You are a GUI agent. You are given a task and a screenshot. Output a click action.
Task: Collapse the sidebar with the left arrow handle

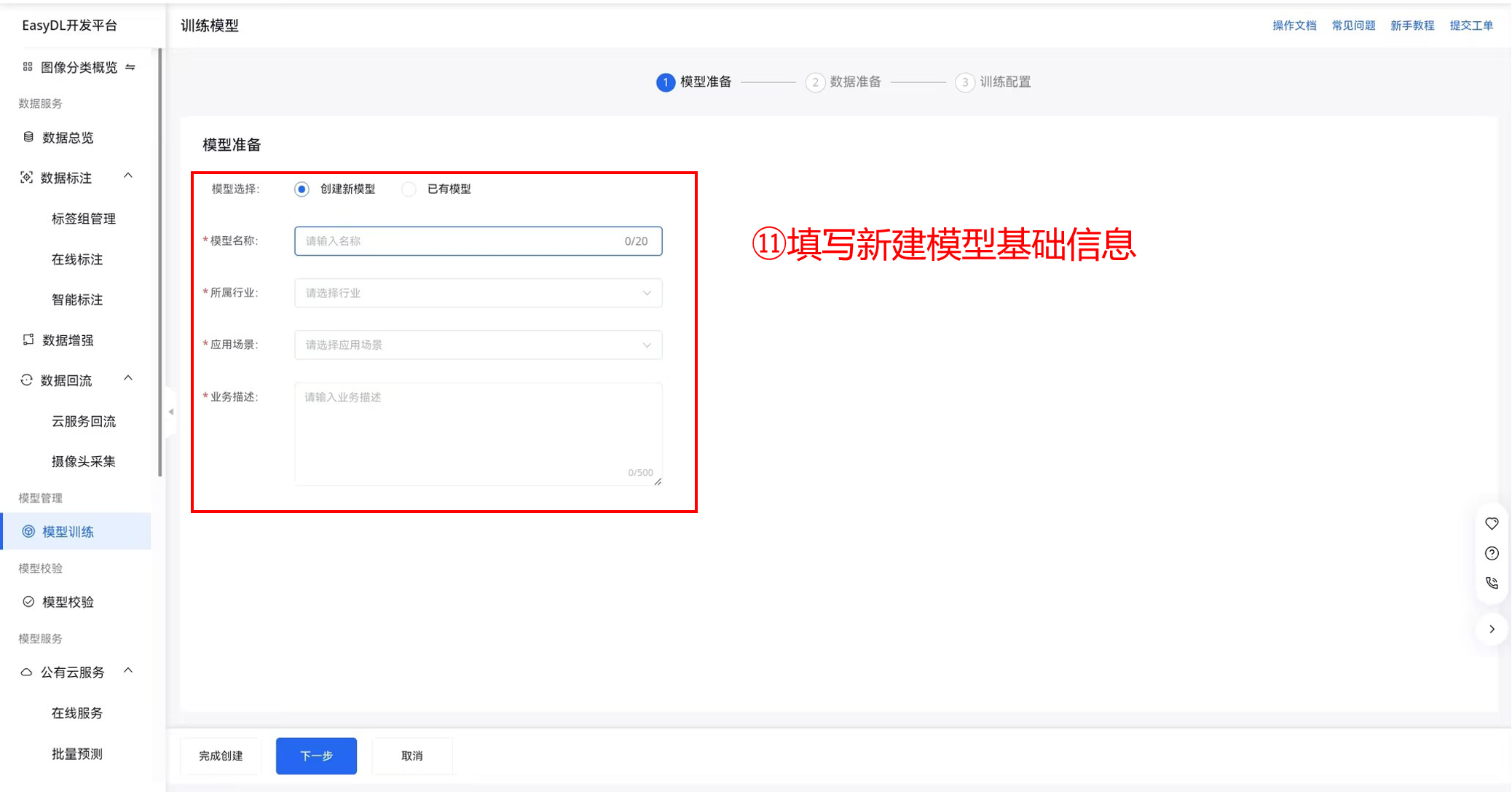tap(170, 412)
